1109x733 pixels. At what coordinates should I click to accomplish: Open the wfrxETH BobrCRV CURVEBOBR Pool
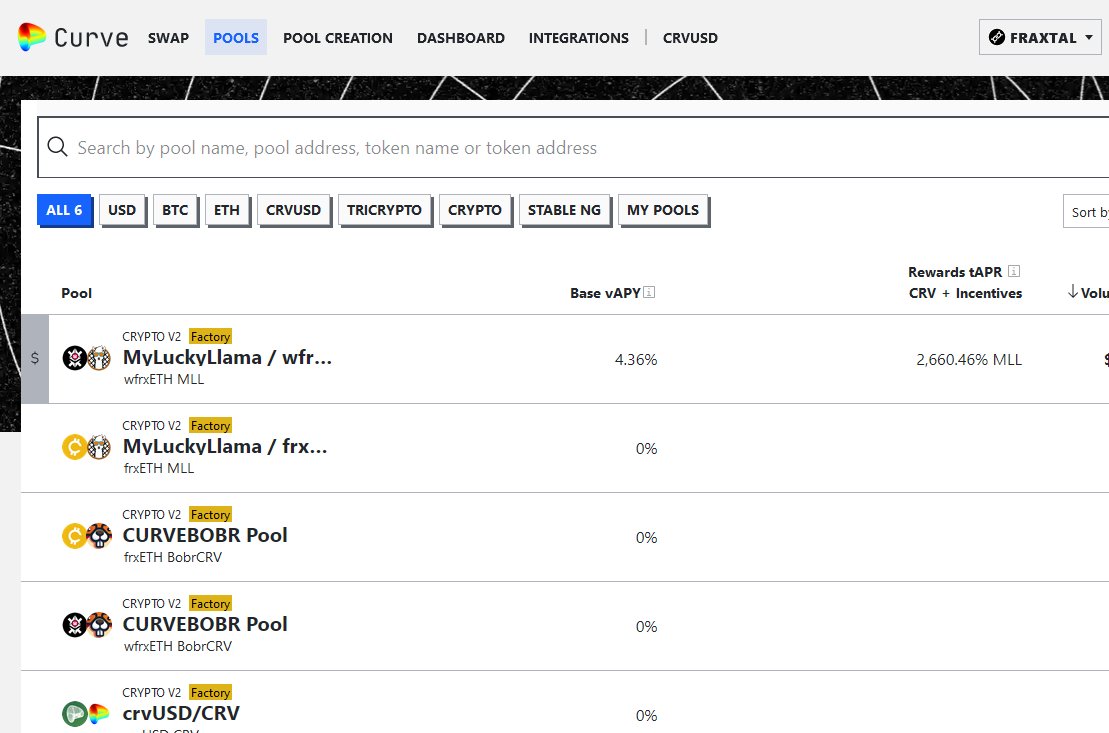click(x=205, y=624)
